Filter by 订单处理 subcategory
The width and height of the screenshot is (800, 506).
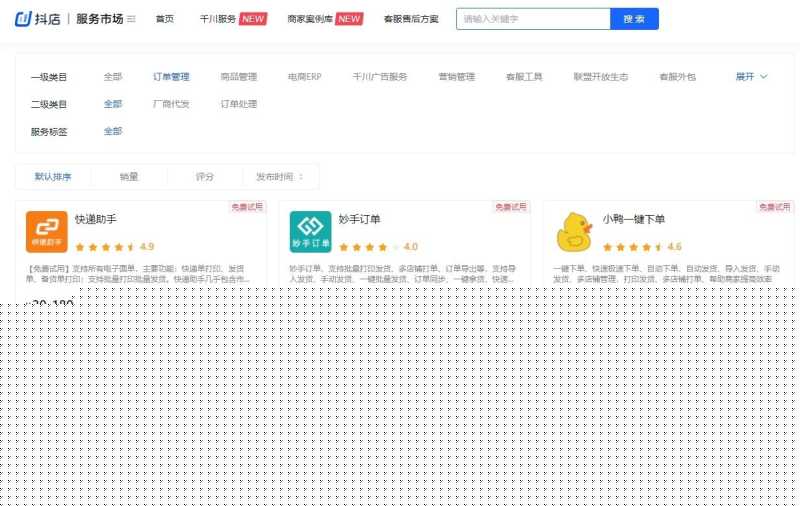click(239, 104)
